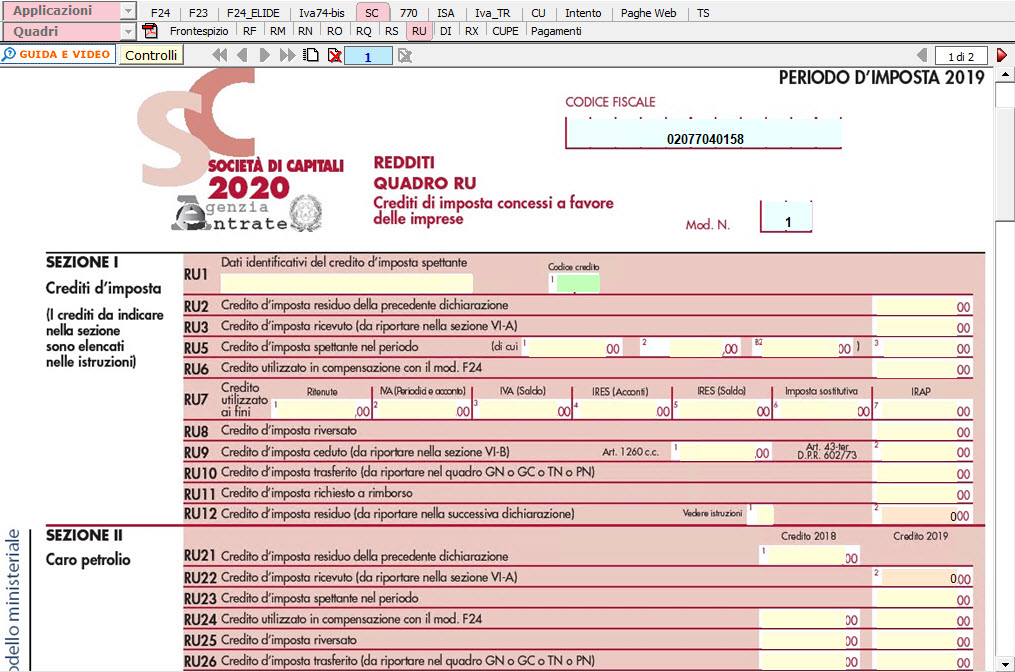Open GUIDA E VIDEO help

pyautogui.click(x=58, y=54)
